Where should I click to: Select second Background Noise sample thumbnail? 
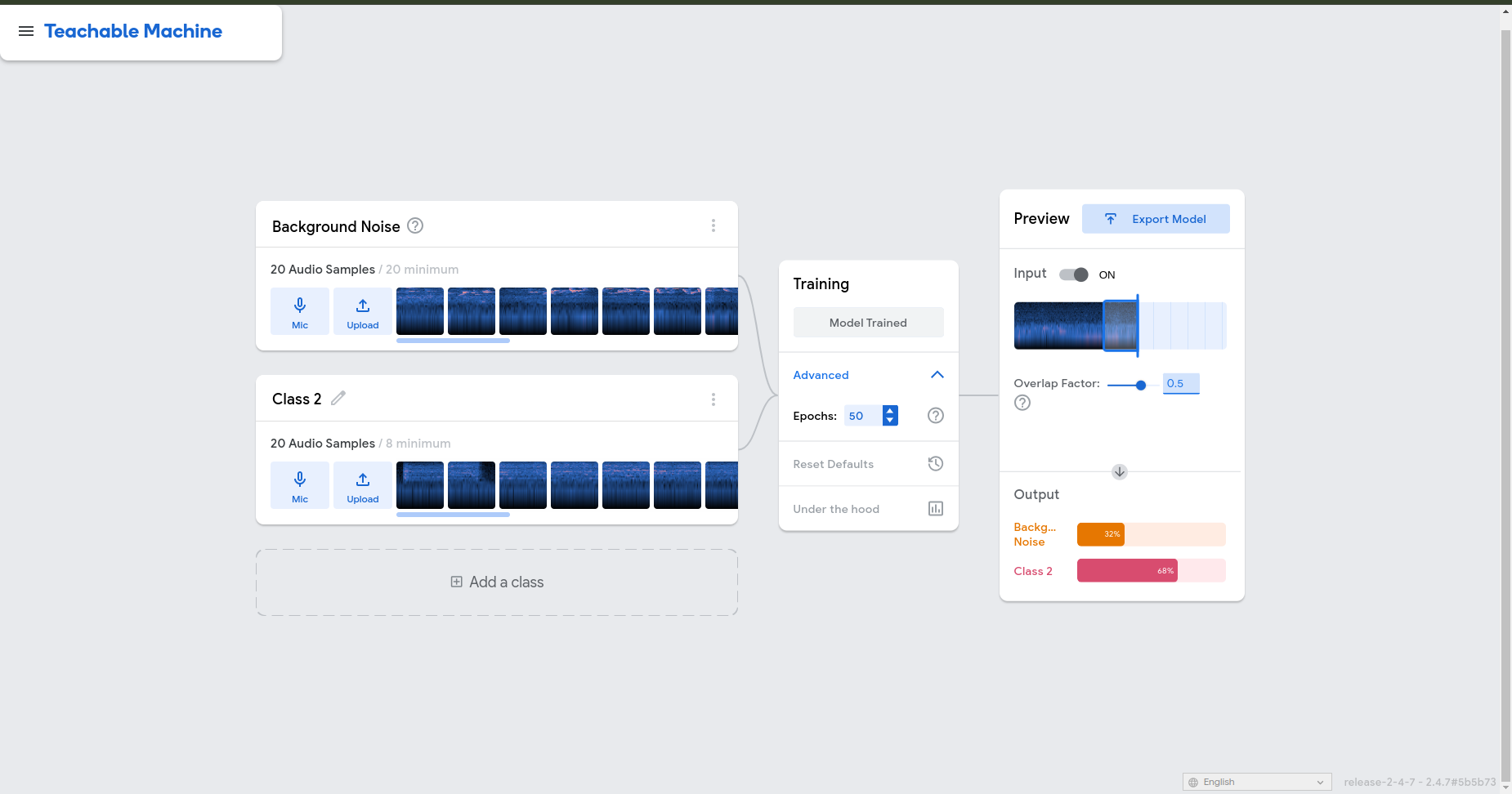472,311
